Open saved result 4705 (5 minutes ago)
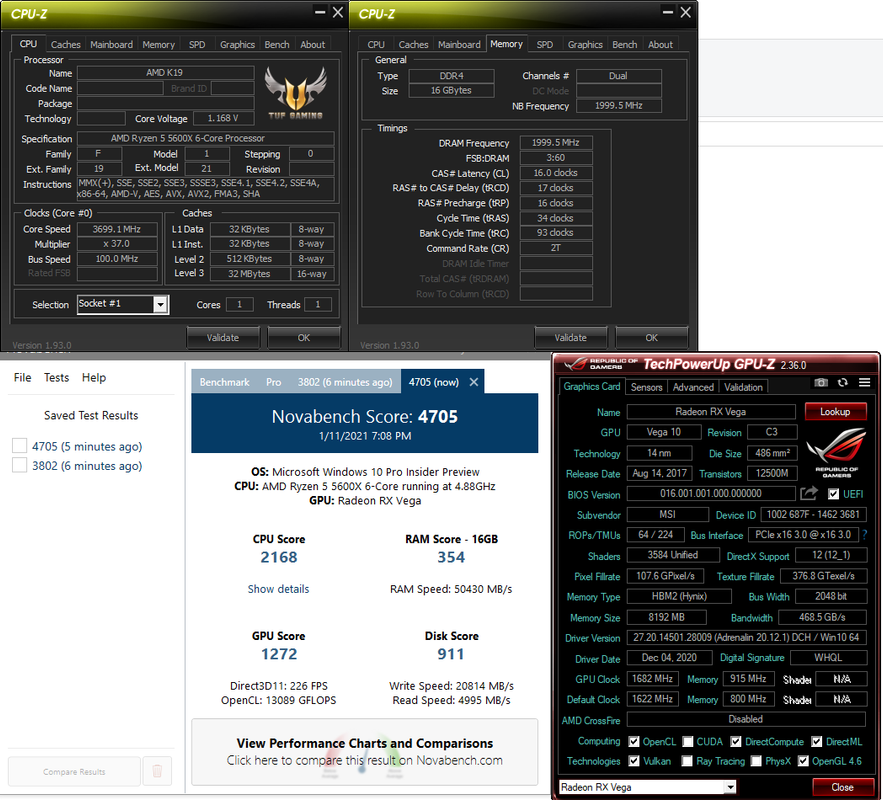 (87, 446)
